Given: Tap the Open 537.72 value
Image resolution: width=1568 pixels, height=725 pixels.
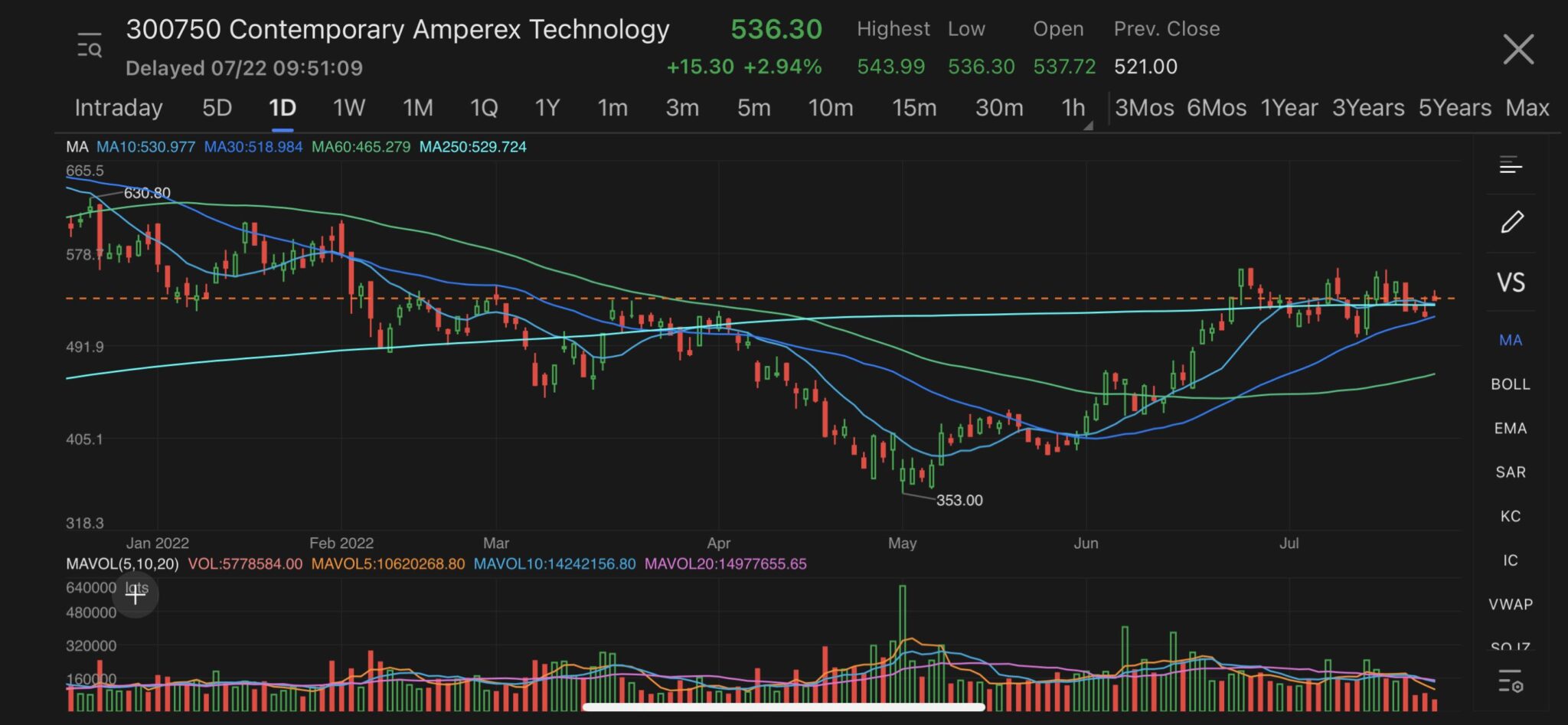Looking at the screenshot, I should pos(1064,67).
